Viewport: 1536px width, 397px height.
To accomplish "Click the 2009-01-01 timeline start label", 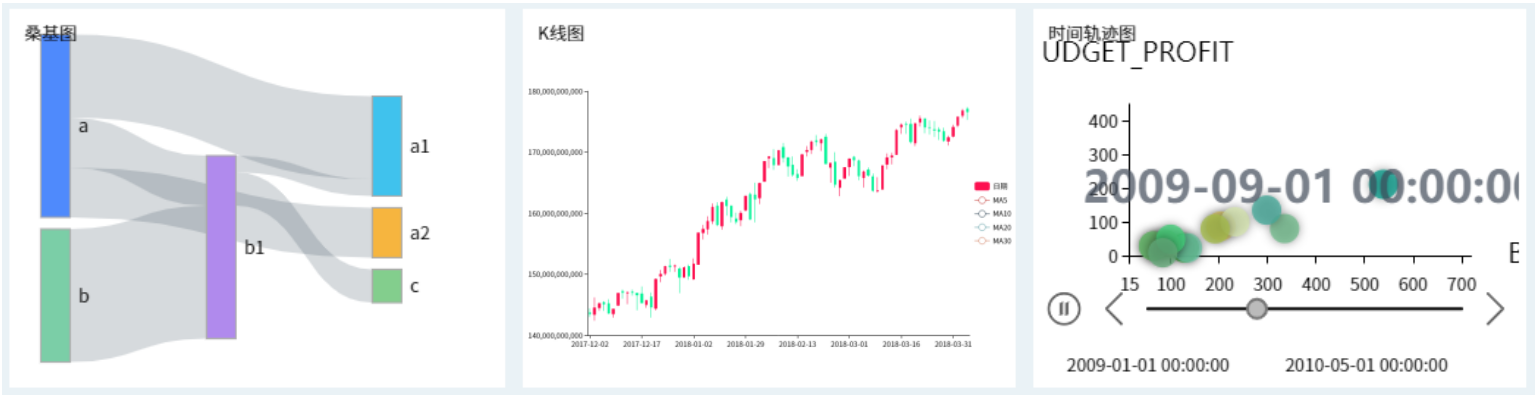I will pos(1148,365).
